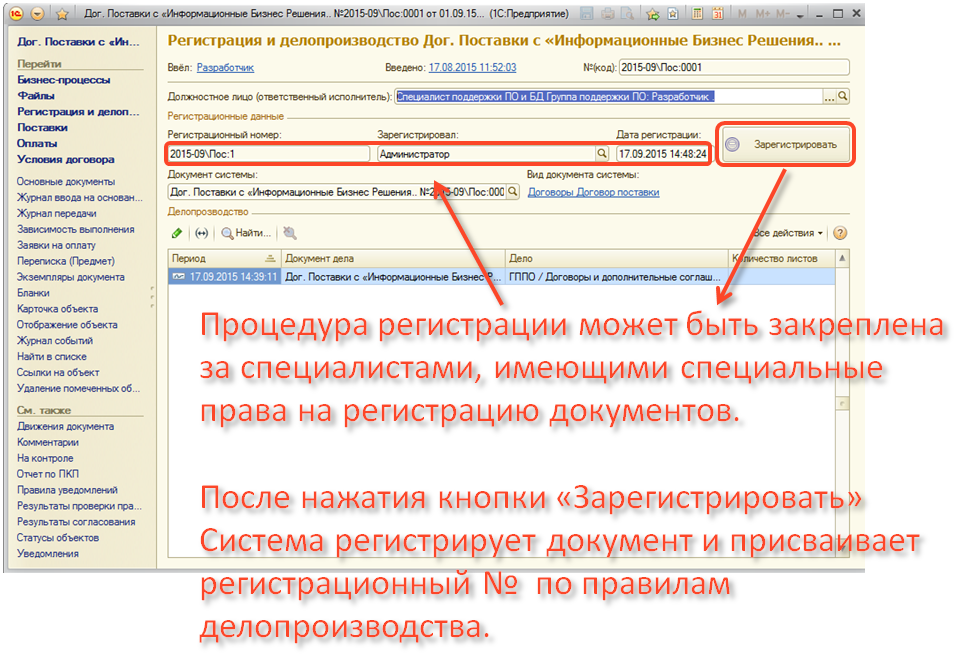Image resolution: width=954 pixels, height=656 pixels.
Task: Open the 1C main menu dropdown arrow
Action: 38,15
